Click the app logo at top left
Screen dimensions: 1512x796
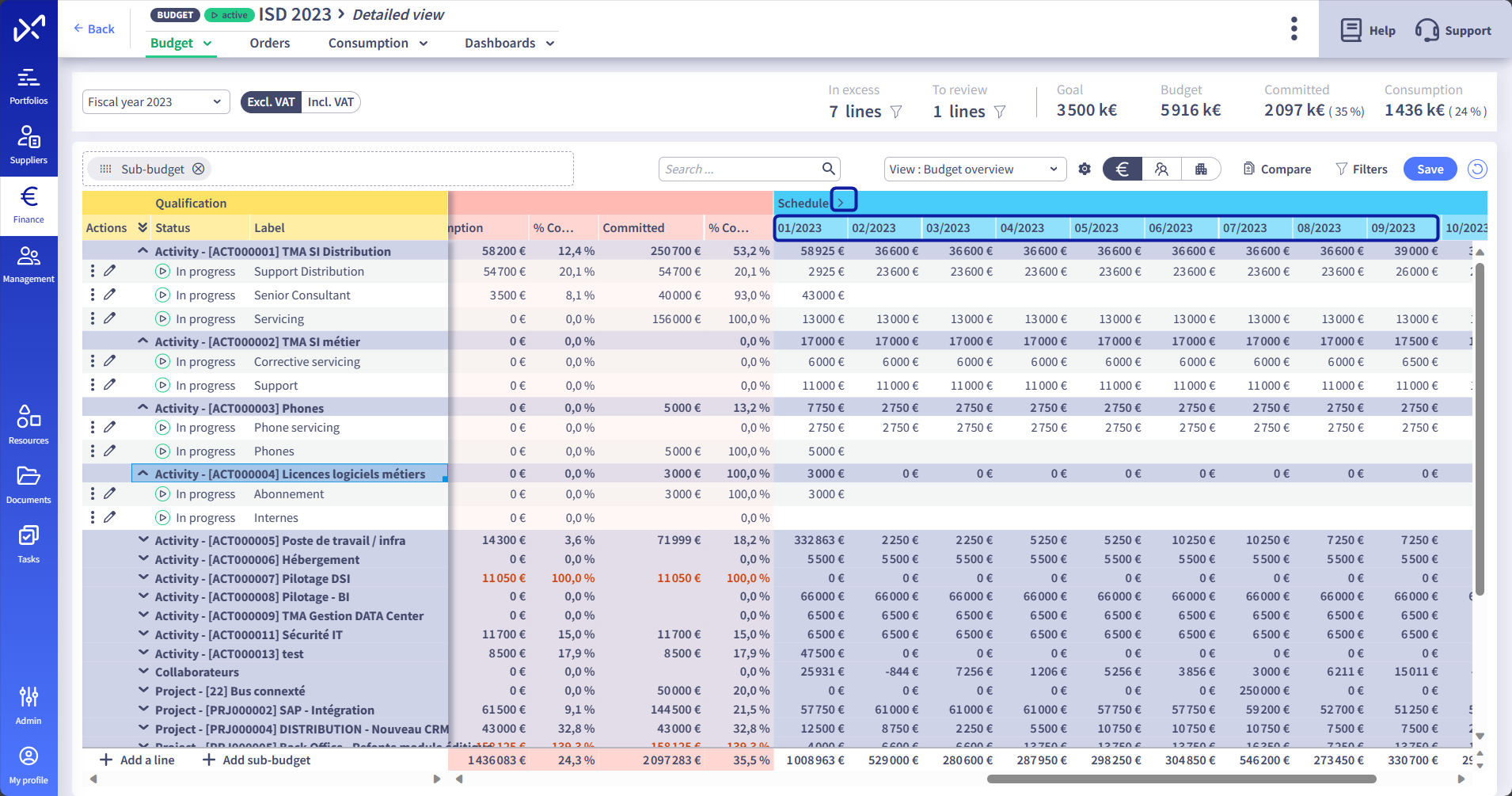29,29
